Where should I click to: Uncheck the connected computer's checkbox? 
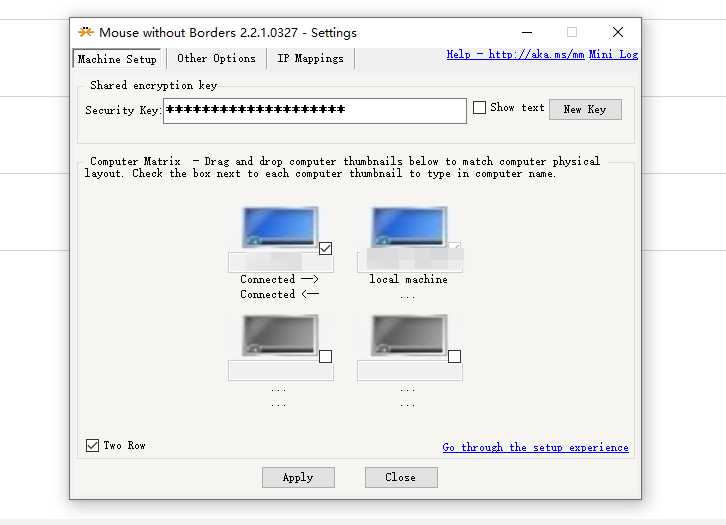click(325, 249)
